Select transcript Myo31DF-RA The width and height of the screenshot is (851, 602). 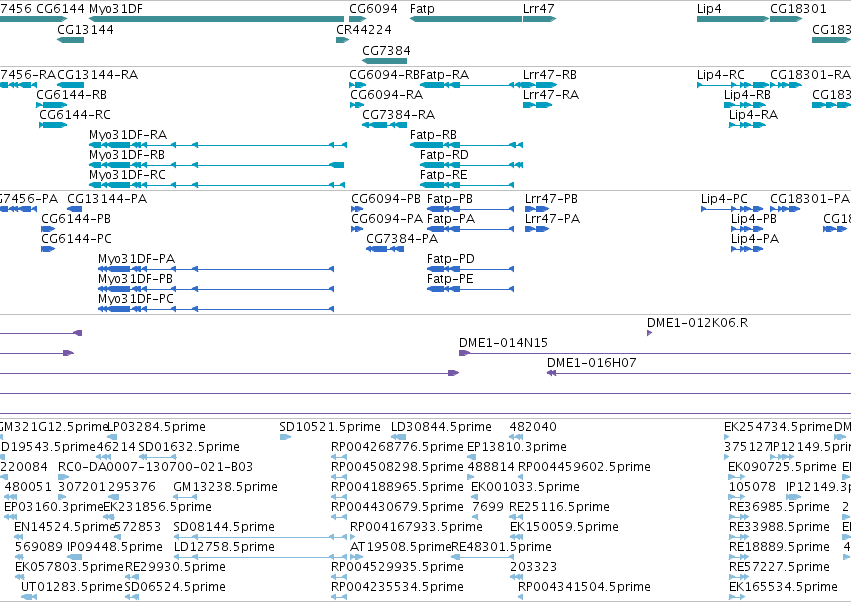(x=218, y=145)
